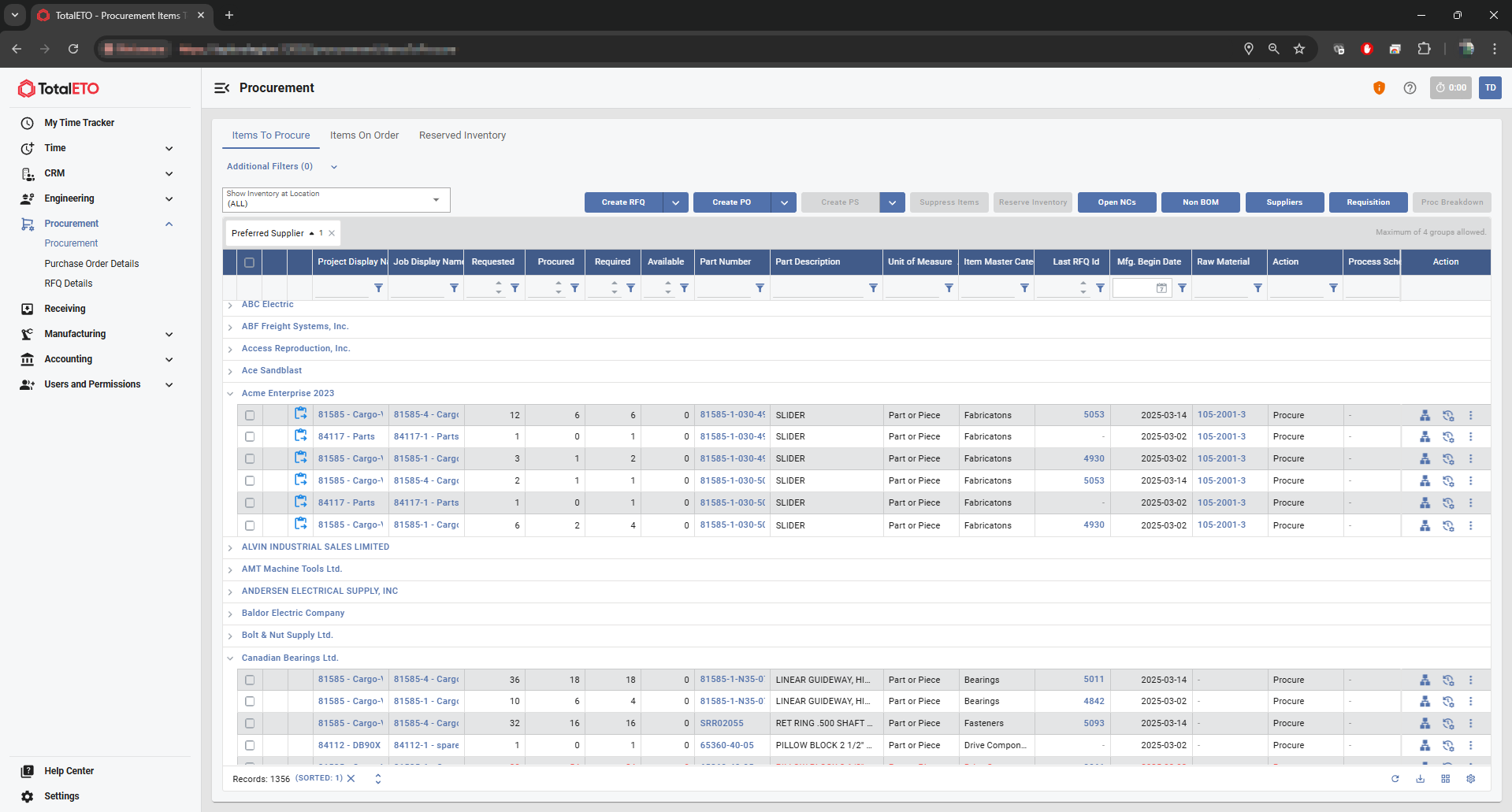Image resolution: width=1512 pixels, height=812 pixels.
Task: Bookmark this page with the star icon
Action: click(x=1299, y=49)
